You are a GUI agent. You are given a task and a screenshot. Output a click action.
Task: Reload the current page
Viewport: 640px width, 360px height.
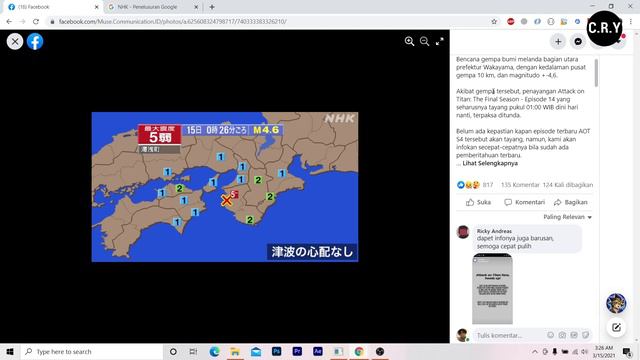point(36,21)
